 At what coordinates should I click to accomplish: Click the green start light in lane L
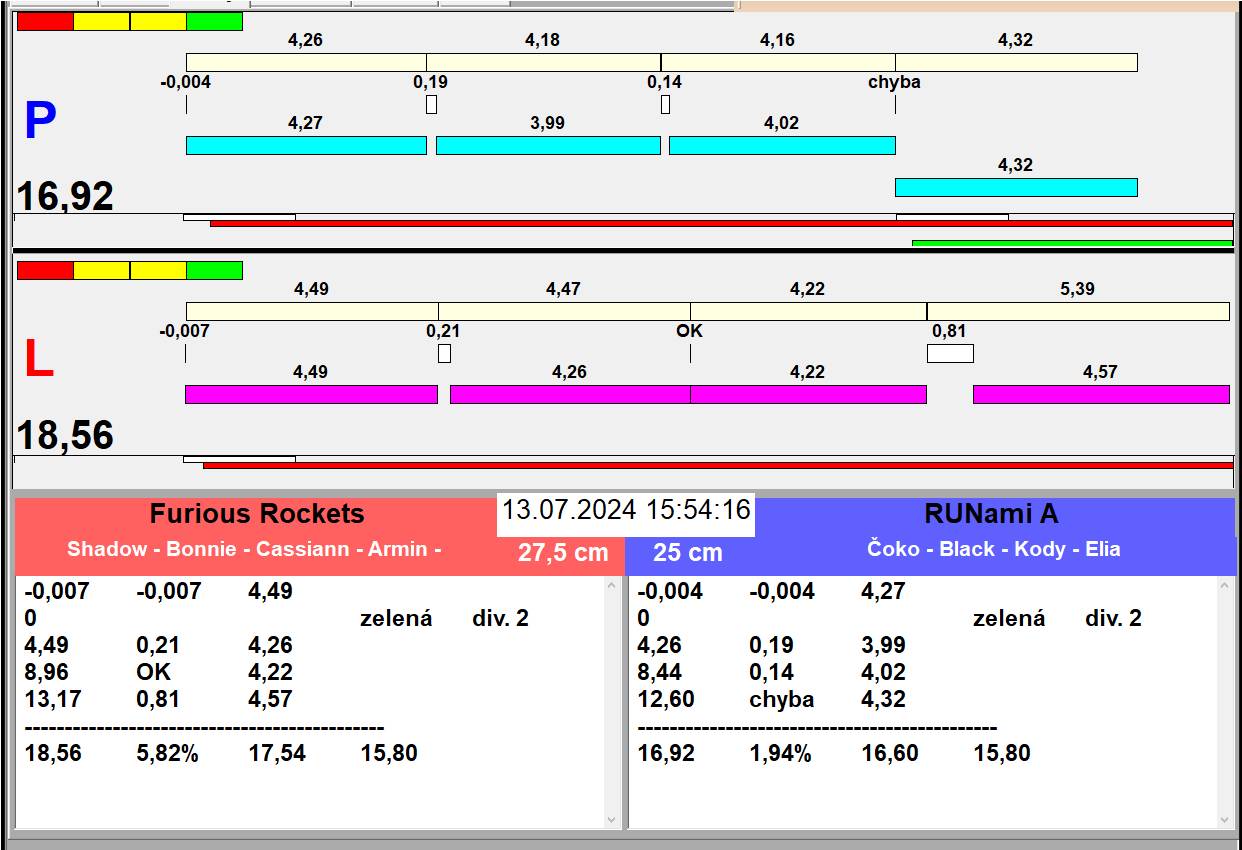click(x=214, y=270)
